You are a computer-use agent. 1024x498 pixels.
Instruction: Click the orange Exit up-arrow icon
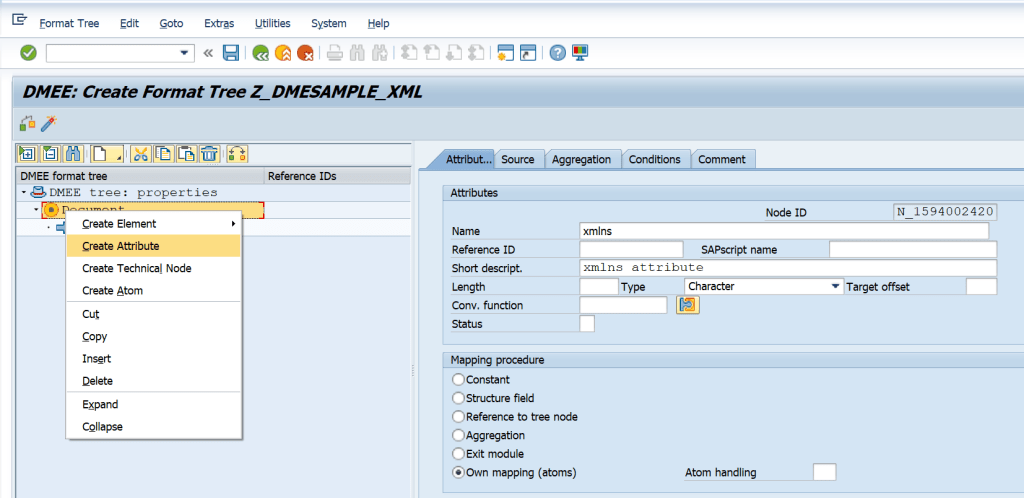point(283,53)
